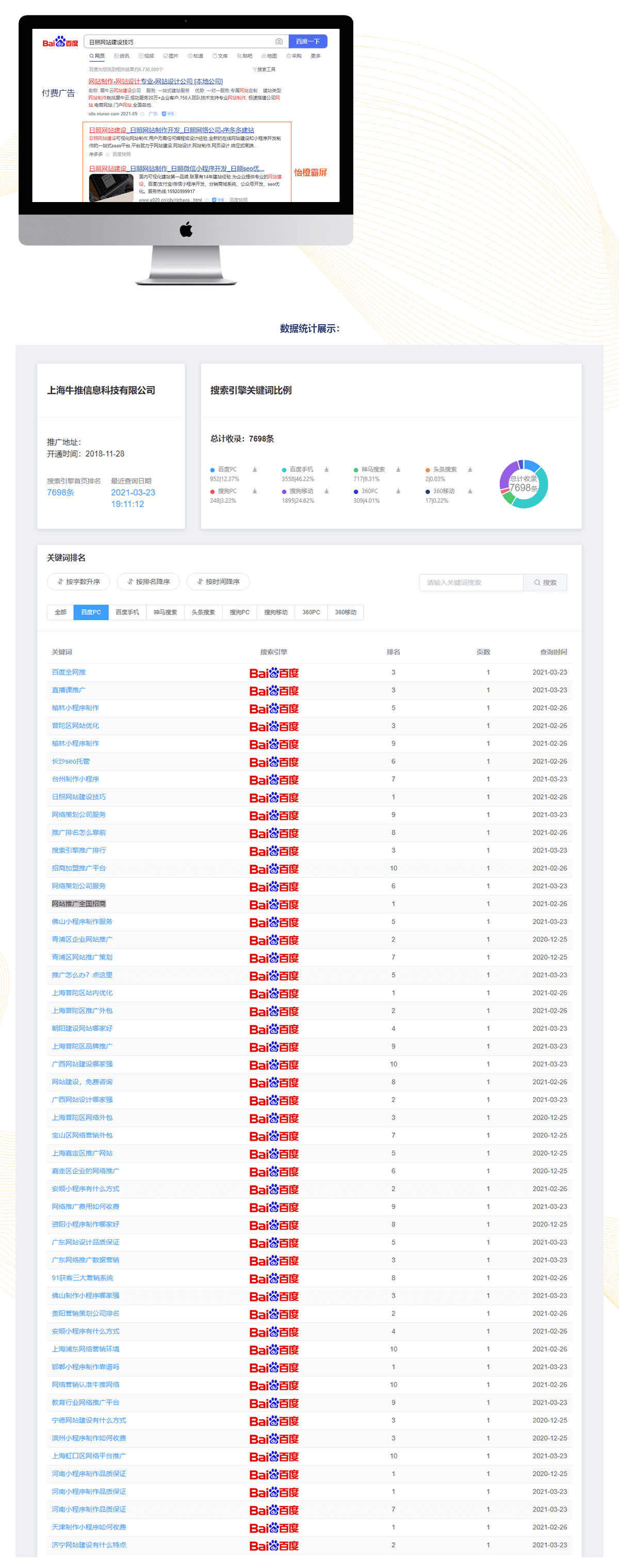Open the 网站建设，免费咨询 keyword link
The width and height of the screenshot is (619, 1568).
coord(82,1081)
